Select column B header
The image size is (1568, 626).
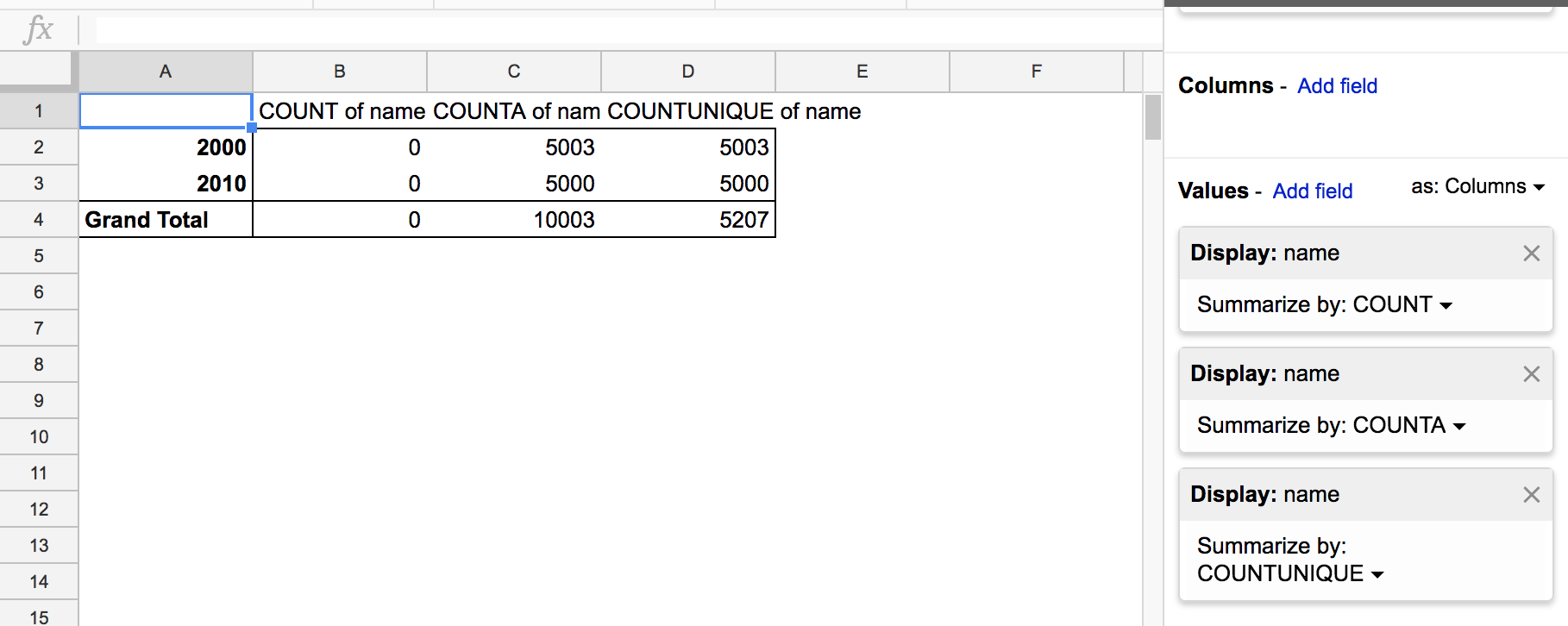[x=340, y=72]
